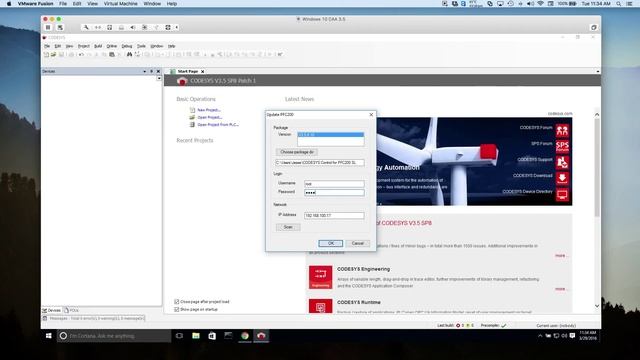Click the VMware settings wrench icon
This screenshot has width=640, height=360.
(x=86, y=27)
